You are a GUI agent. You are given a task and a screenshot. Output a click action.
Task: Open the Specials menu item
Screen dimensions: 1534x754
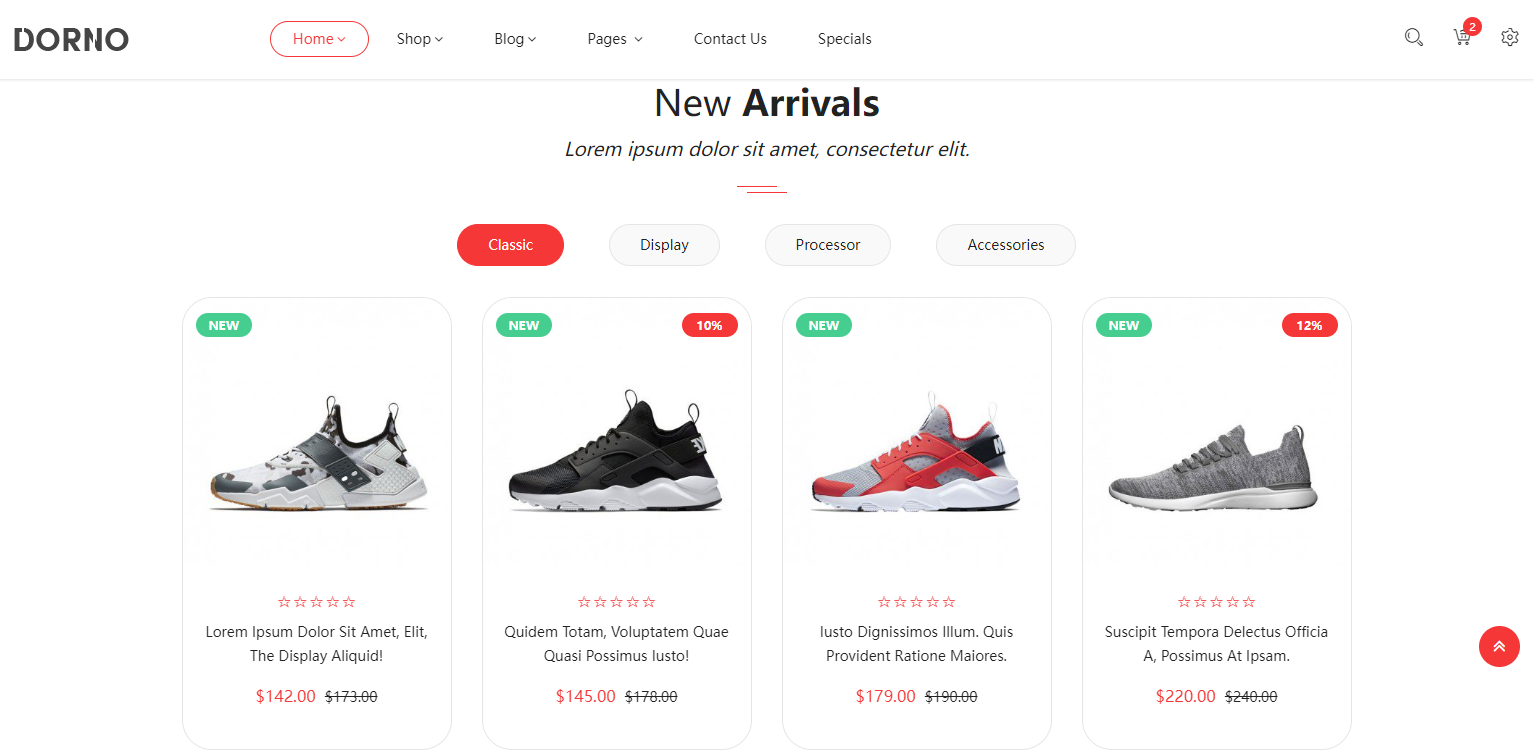click(x=844, y=39)
